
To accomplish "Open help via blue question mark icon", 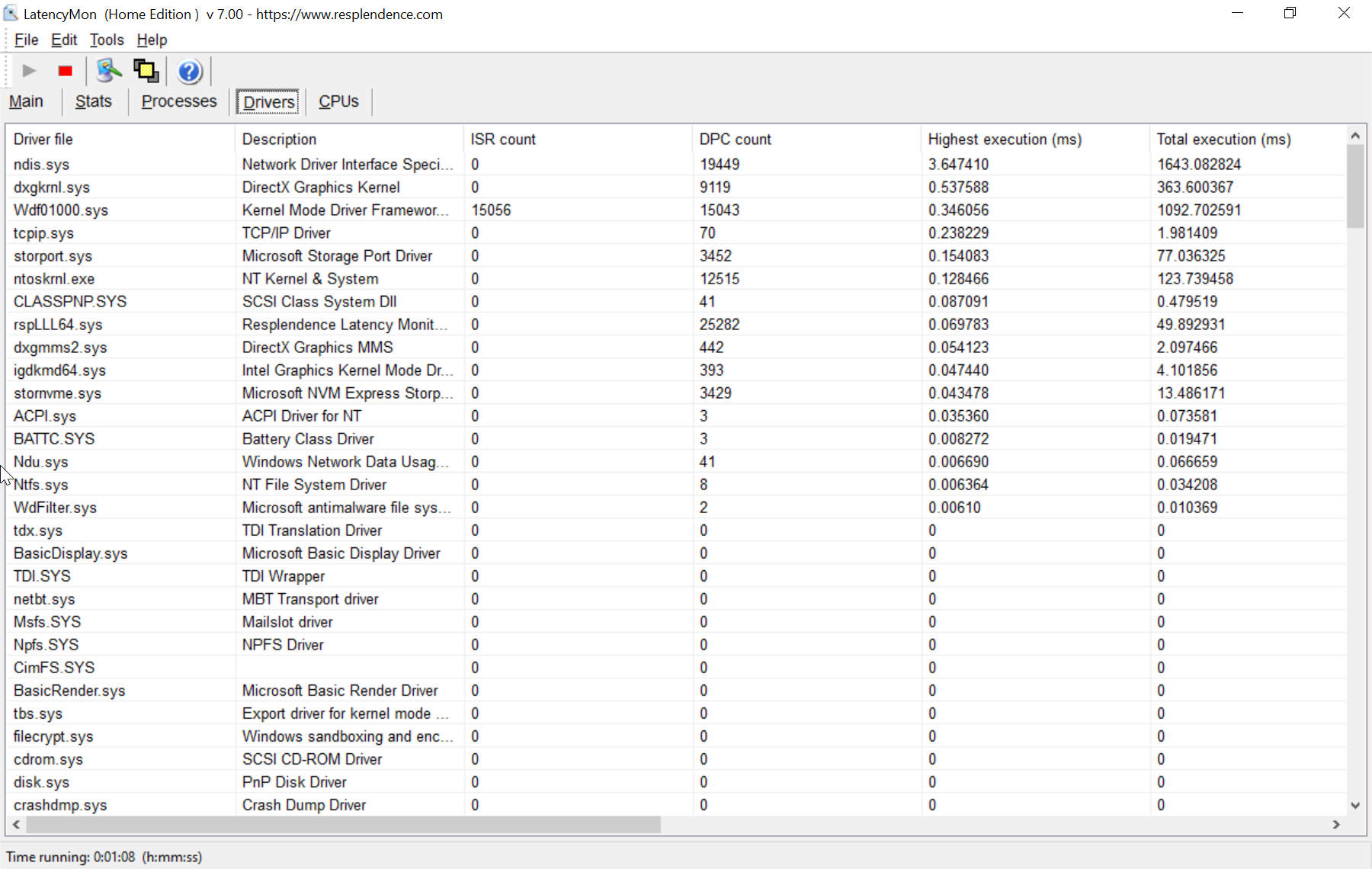I will pos(190,71).
